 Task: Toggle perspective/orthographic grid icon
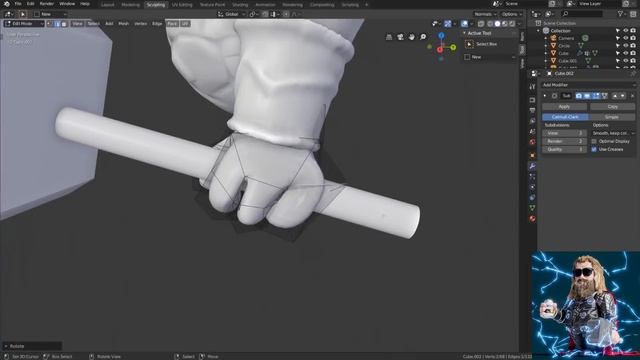pos(389,37)
